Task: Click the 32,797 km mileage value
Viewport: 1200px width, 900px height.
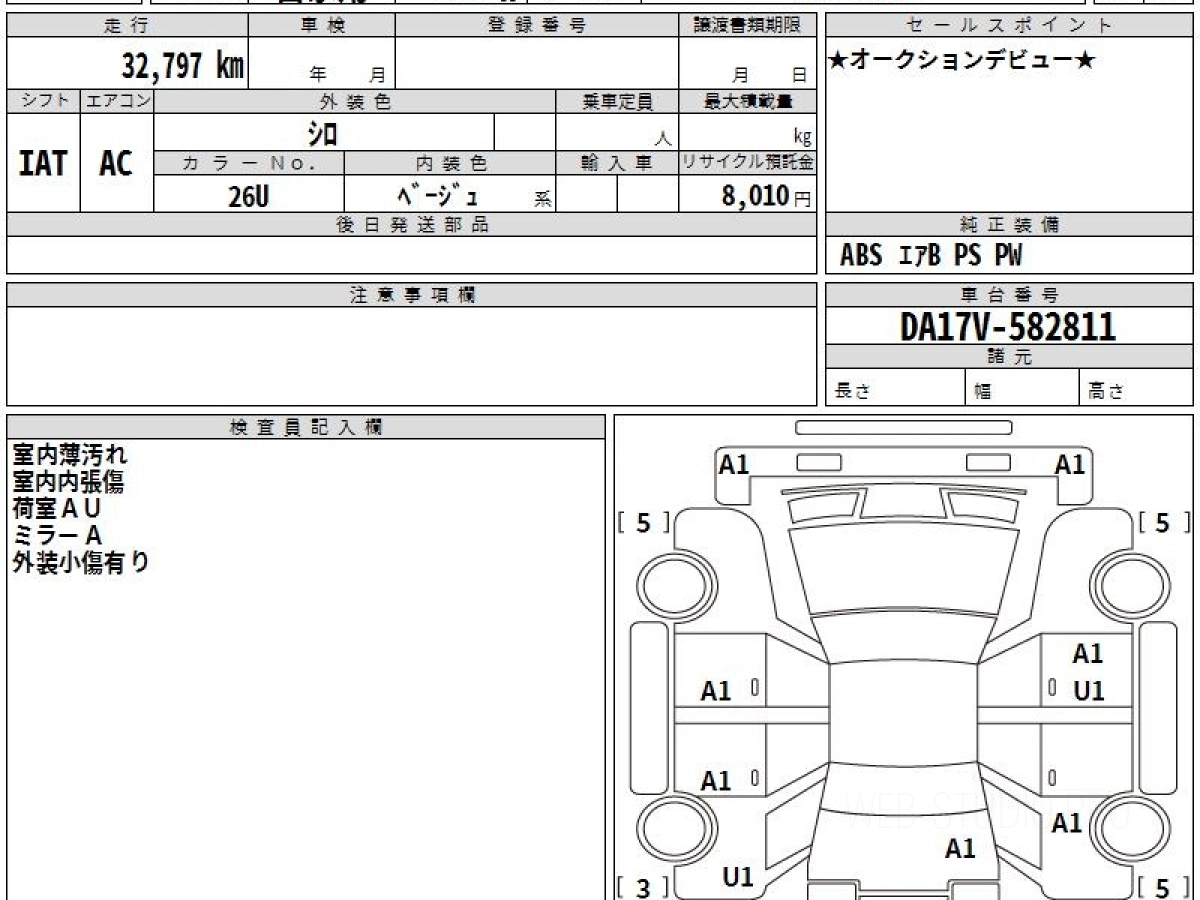Action: tap(183, 66)
